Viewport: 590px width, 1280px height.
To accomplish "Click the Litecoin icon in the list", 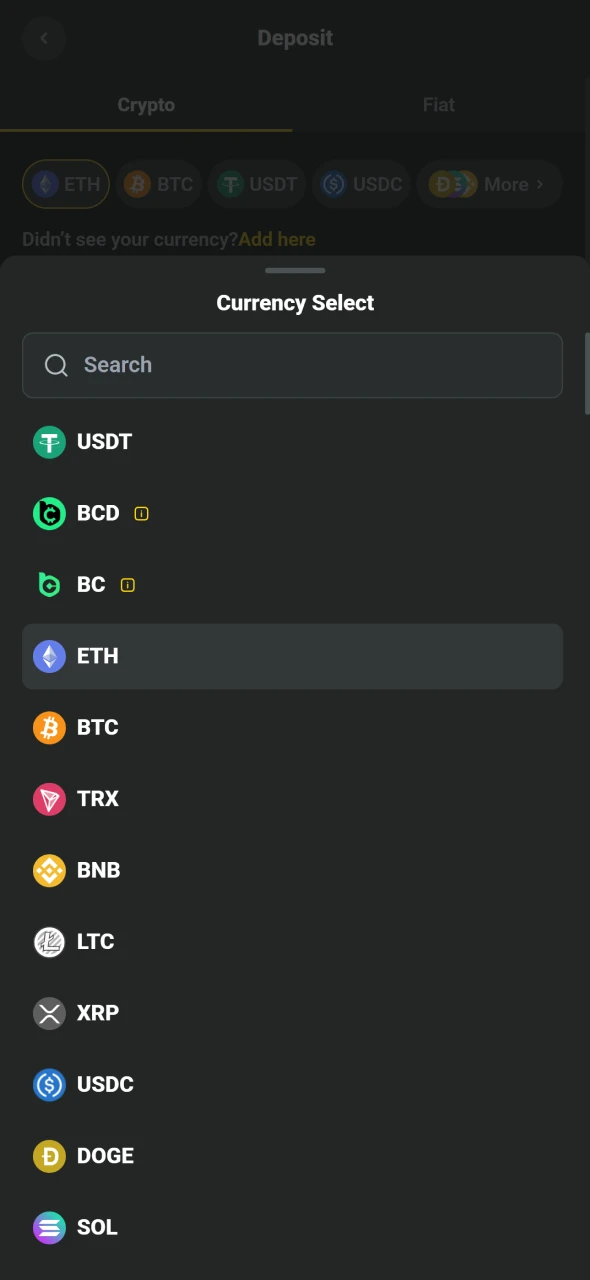I will tap(49, 941).
